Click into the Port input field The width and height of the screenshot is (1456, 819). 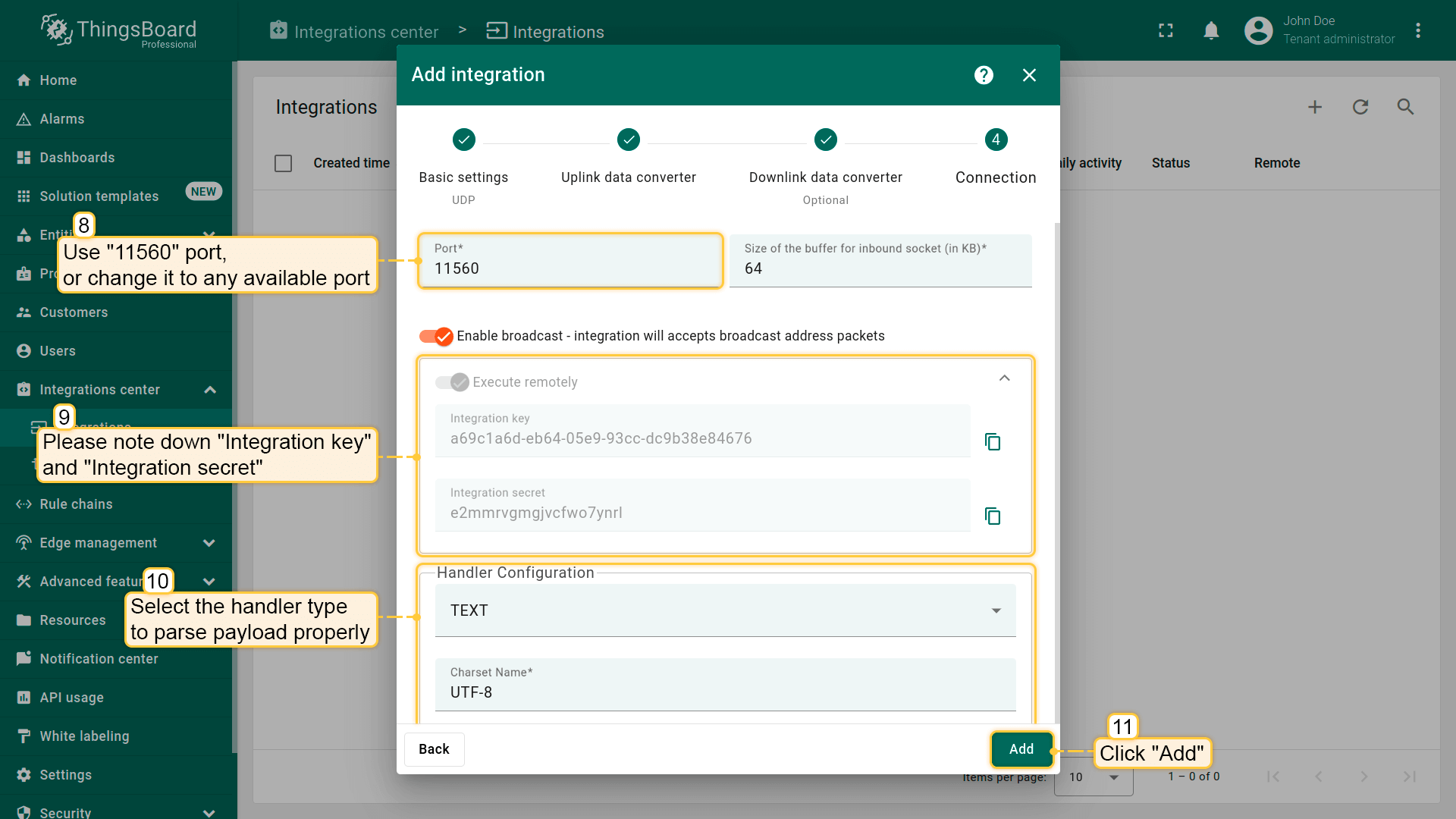(570, 268)
